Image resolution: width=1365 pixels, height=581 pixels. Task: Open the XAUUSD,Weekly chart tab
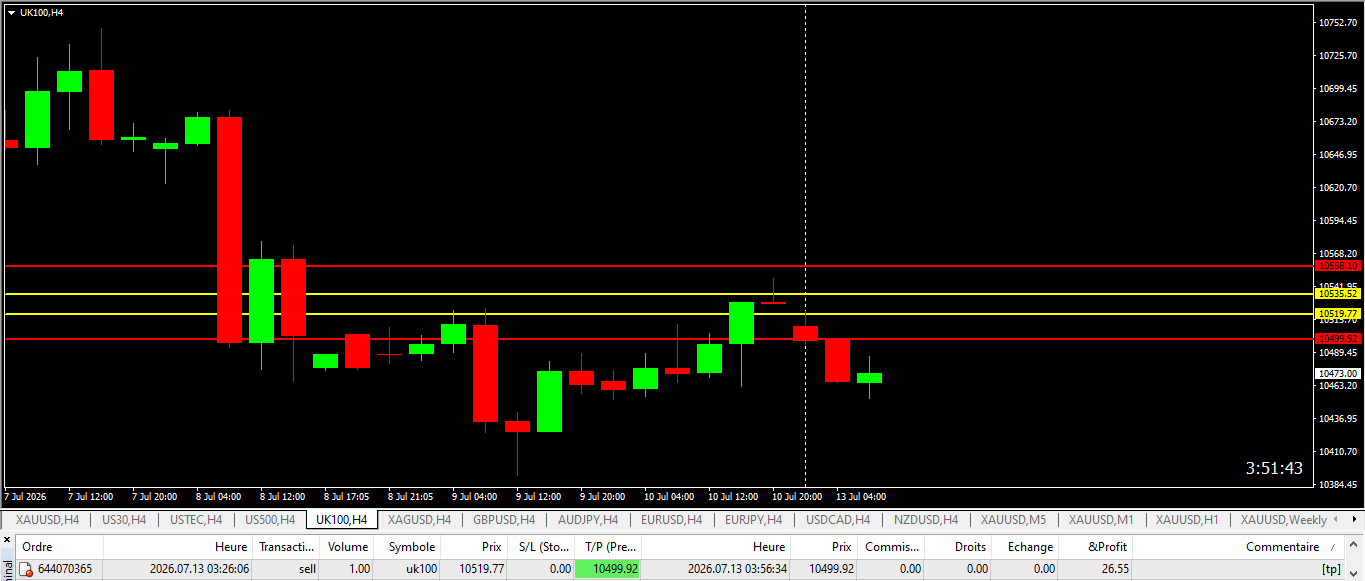pos(1284,520)
